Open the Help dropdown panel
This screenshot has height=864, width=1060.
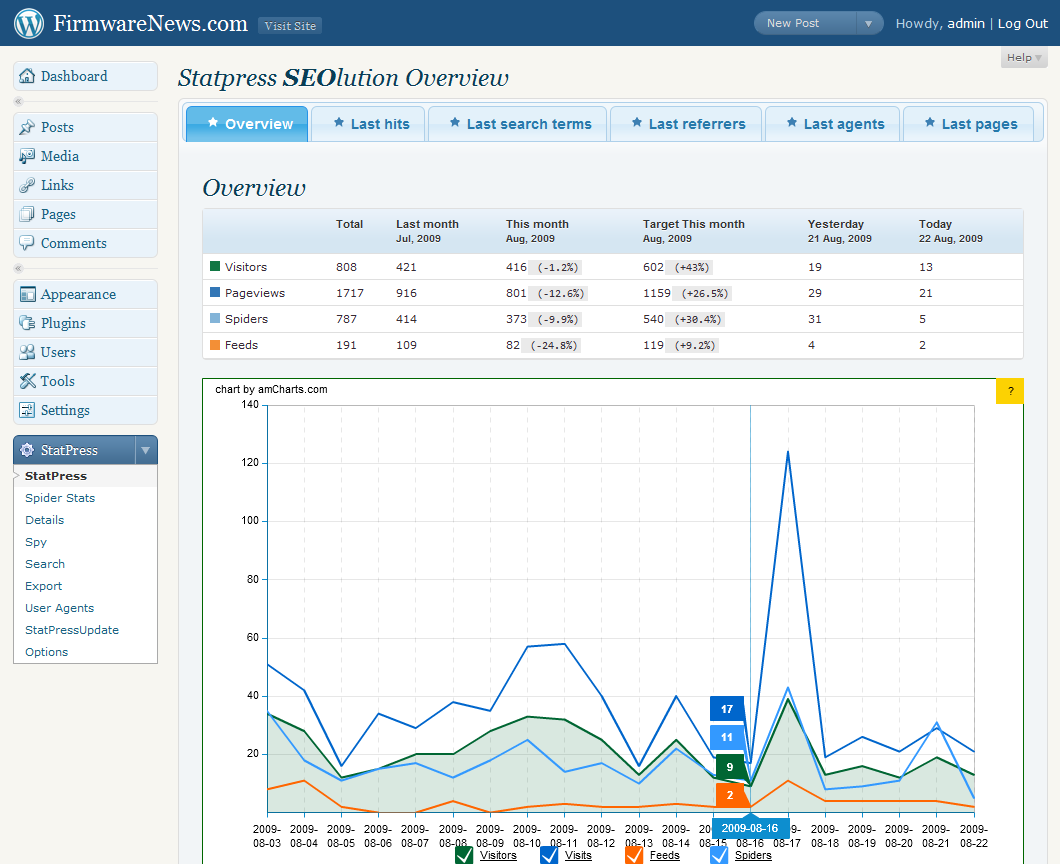[x=1024, y=58]
